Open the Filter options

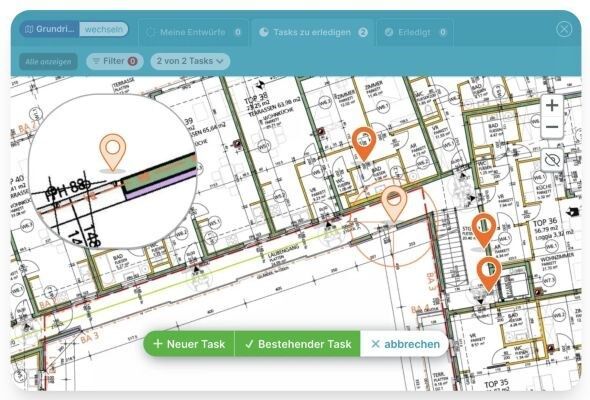(x=115, y=61)
